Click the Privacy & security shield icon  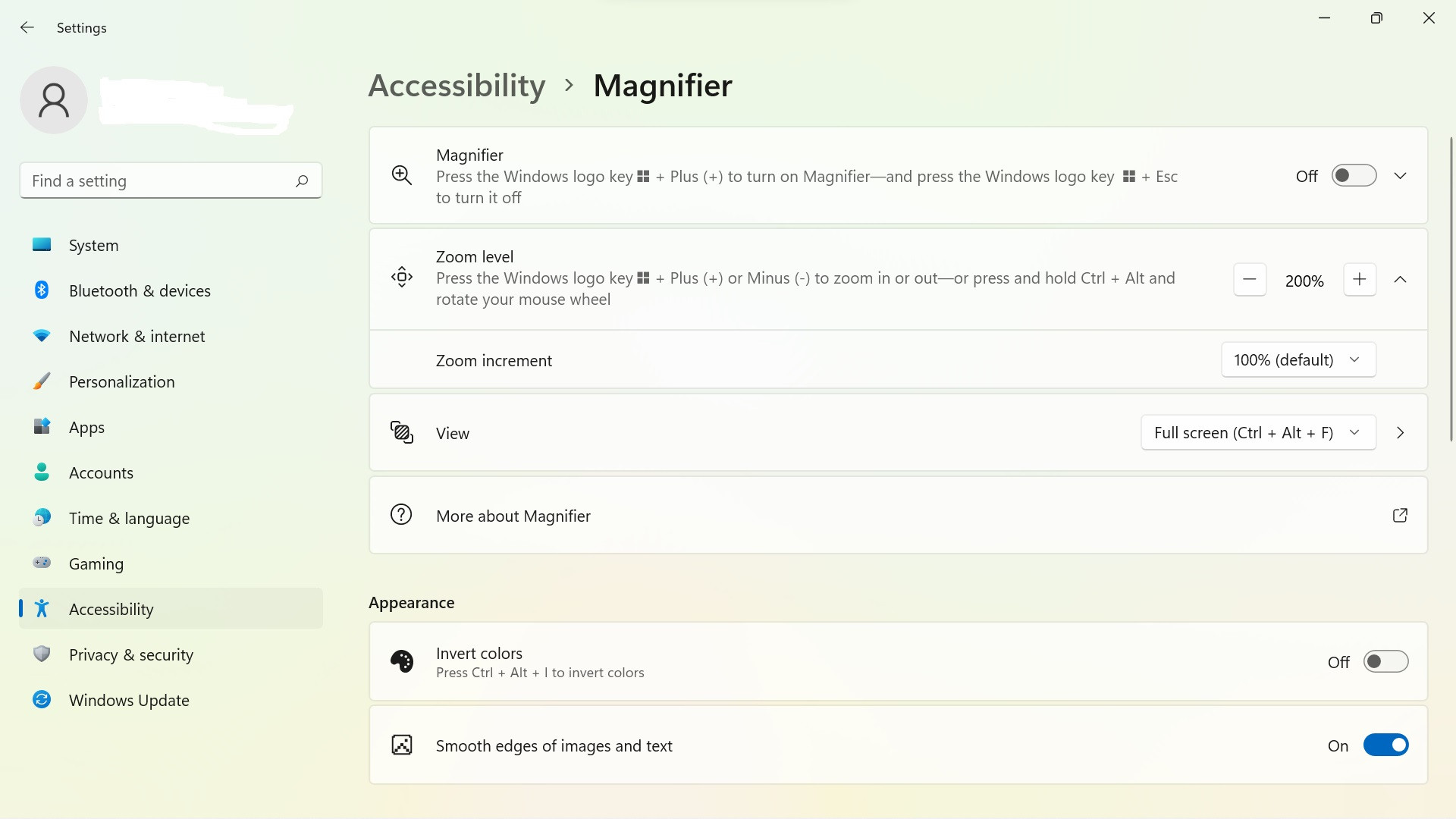point(42,654)
